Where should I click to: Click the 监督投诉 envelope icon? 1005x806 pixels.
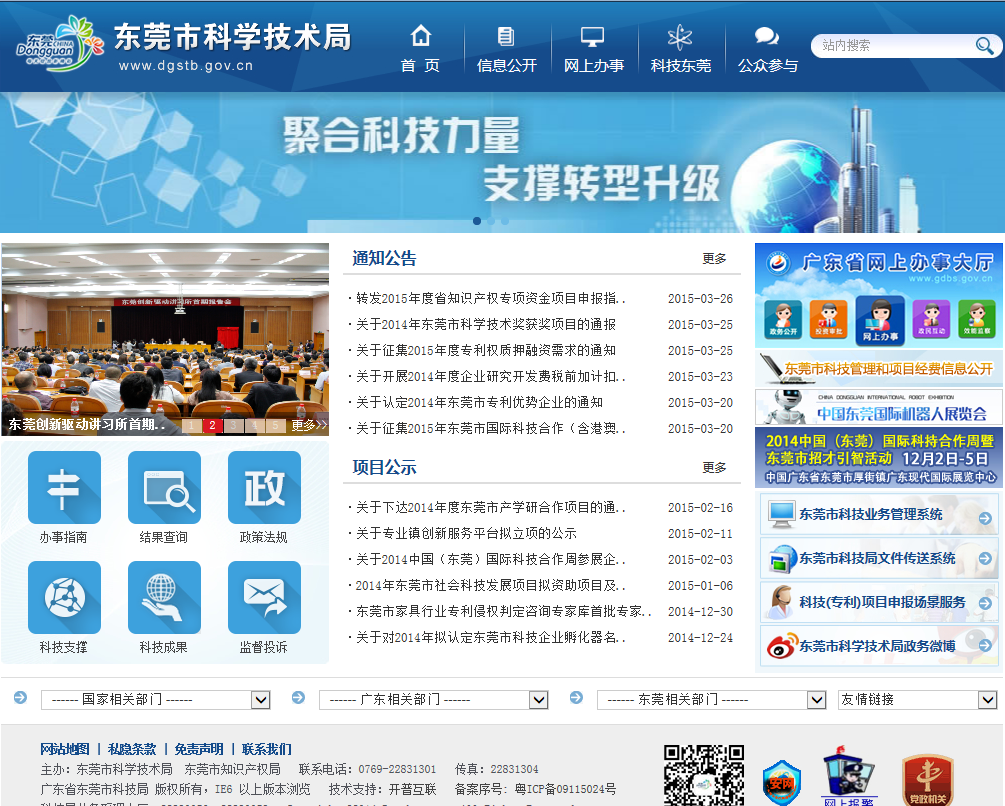264,597
